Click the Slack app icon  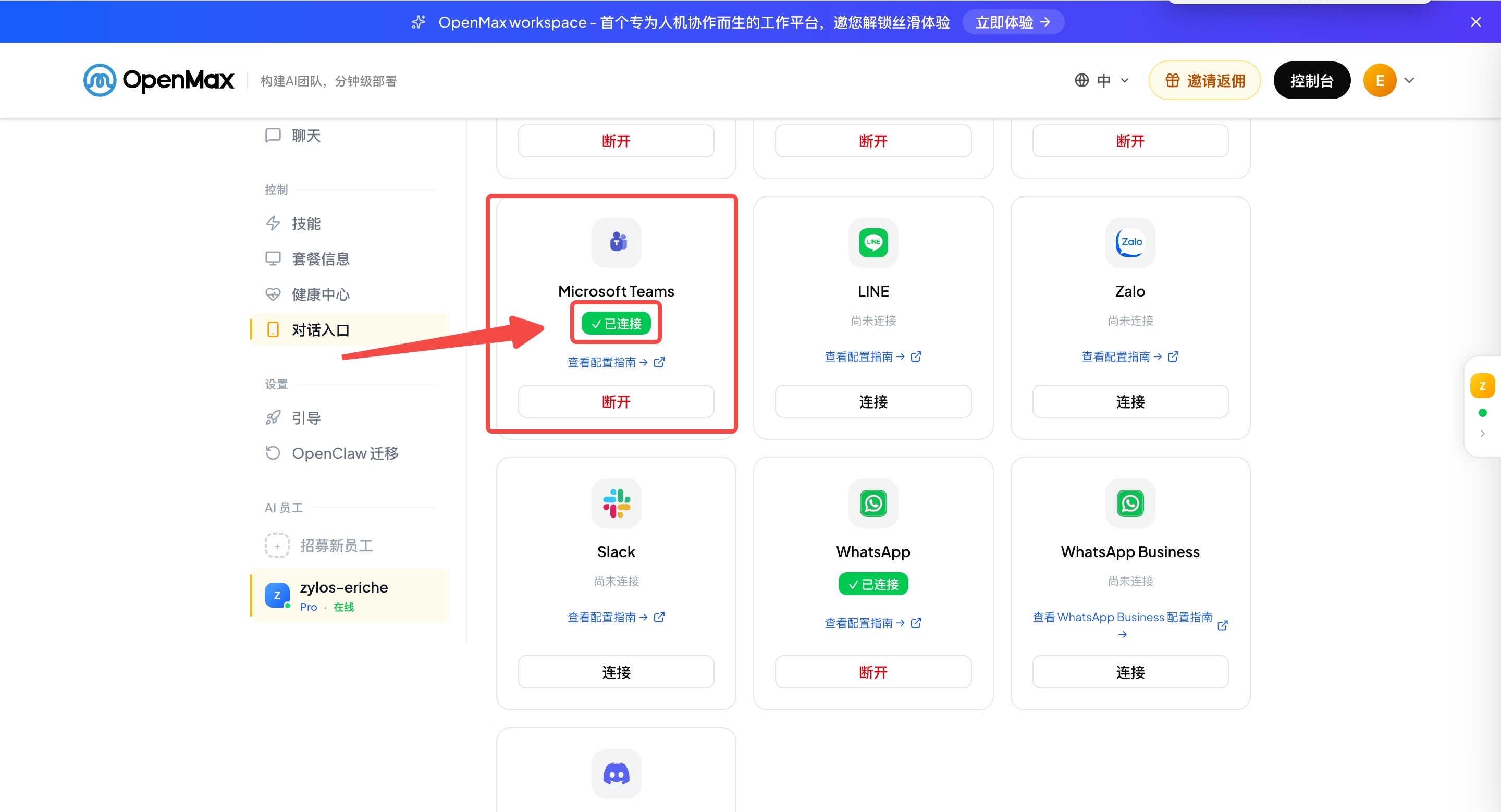[617, 503]
